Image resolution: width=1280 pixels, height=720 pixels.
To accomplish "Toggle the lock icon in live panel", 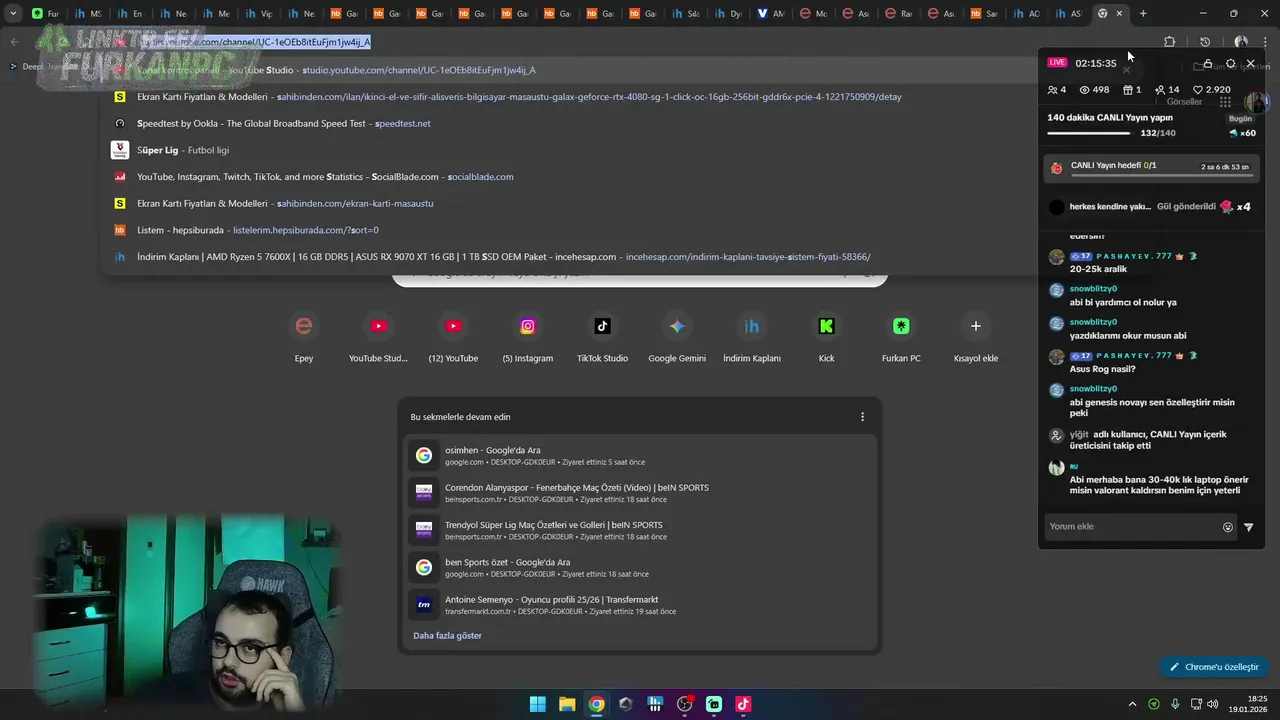I will (x=1208, y=63).
